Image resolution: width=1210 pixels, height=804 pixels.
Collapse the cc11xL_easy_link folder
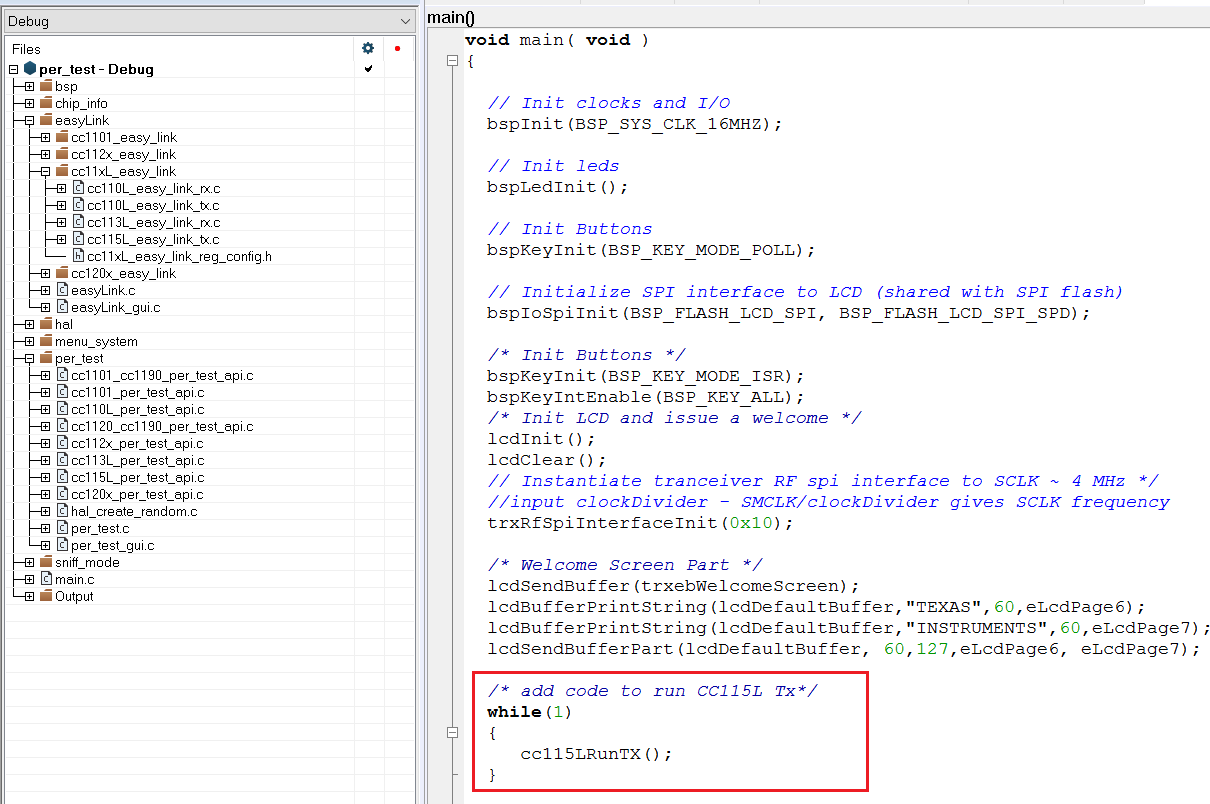click(x=46, y=171)
